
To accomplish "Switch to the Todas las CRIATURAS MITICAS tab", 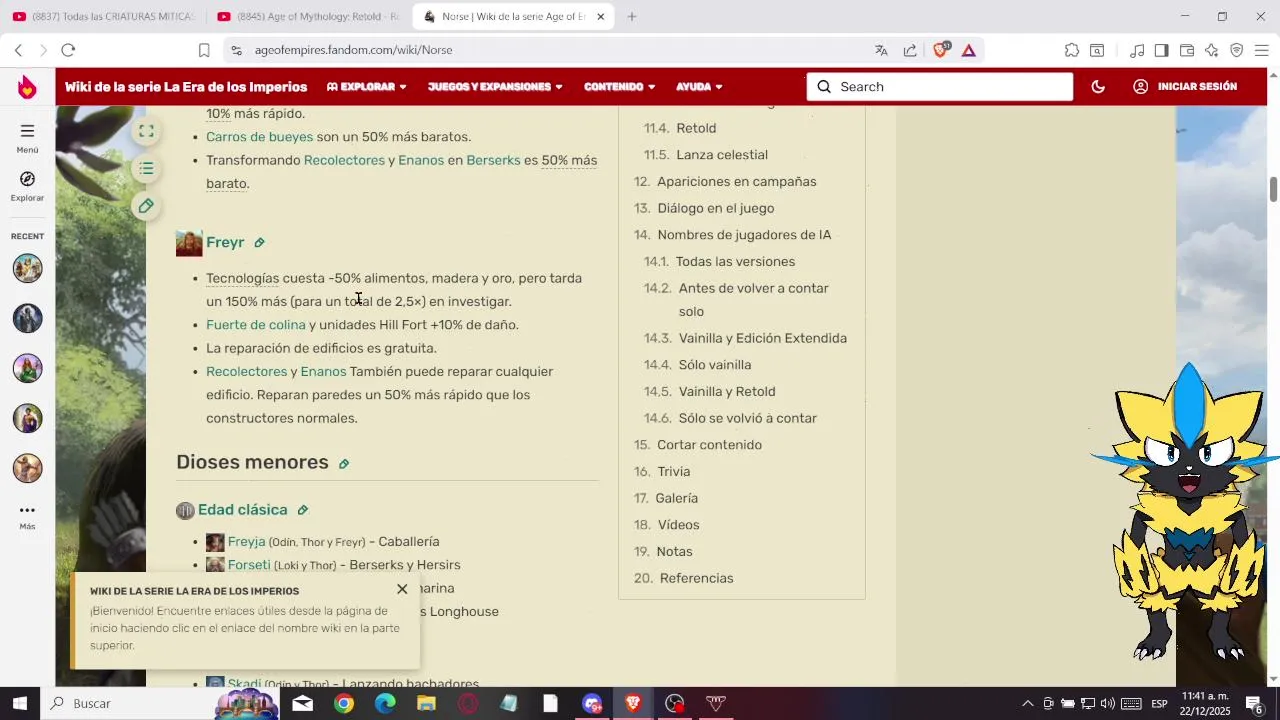I will pos(103,17).
